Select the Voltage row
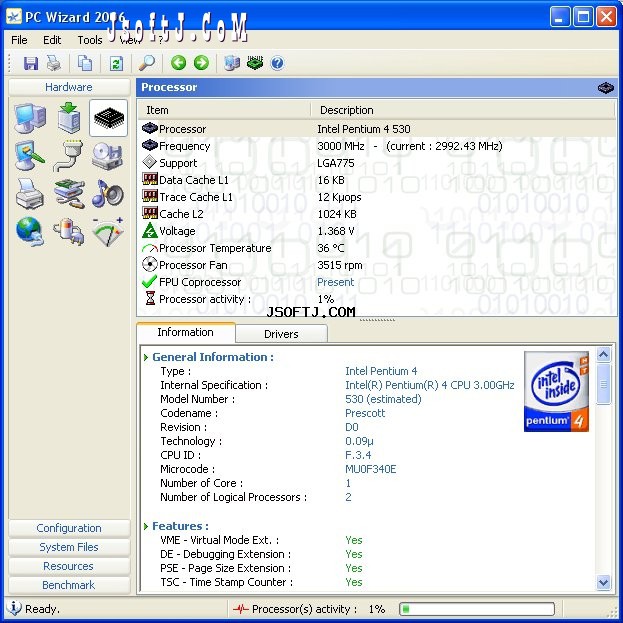Image resolution: width=623 pixels, height=623 pixels. 377,231
